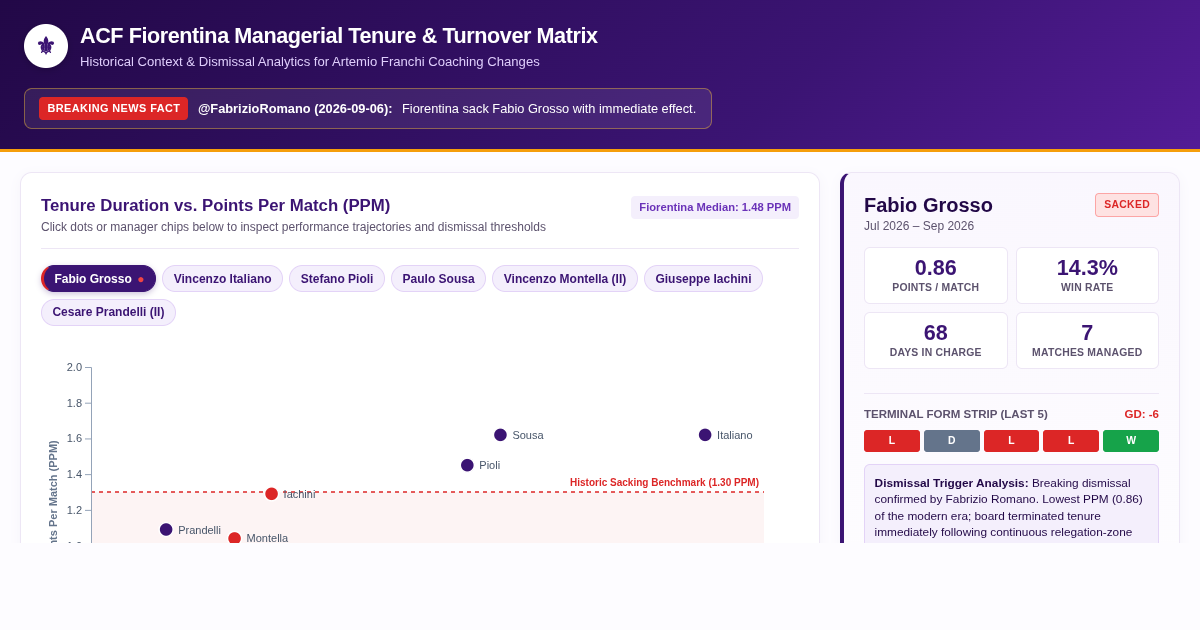Select the Cesare Prandelli (II) chip
The width and height of the screenshot is (1200, 630).
click(x=108, y=312)
